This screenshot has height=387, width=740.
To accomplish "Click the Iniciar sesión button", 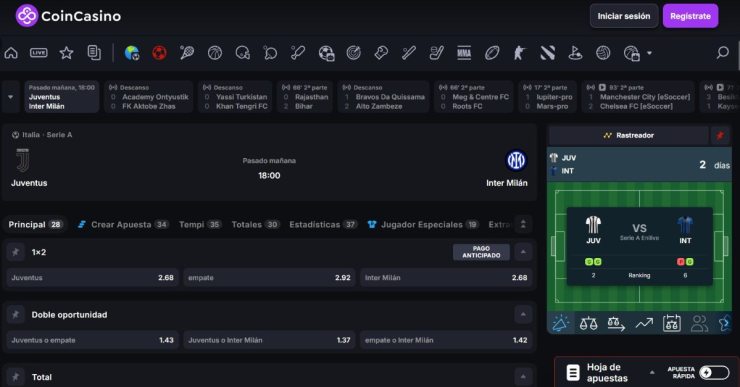I will pyautogui.click(x=624, y=16).
